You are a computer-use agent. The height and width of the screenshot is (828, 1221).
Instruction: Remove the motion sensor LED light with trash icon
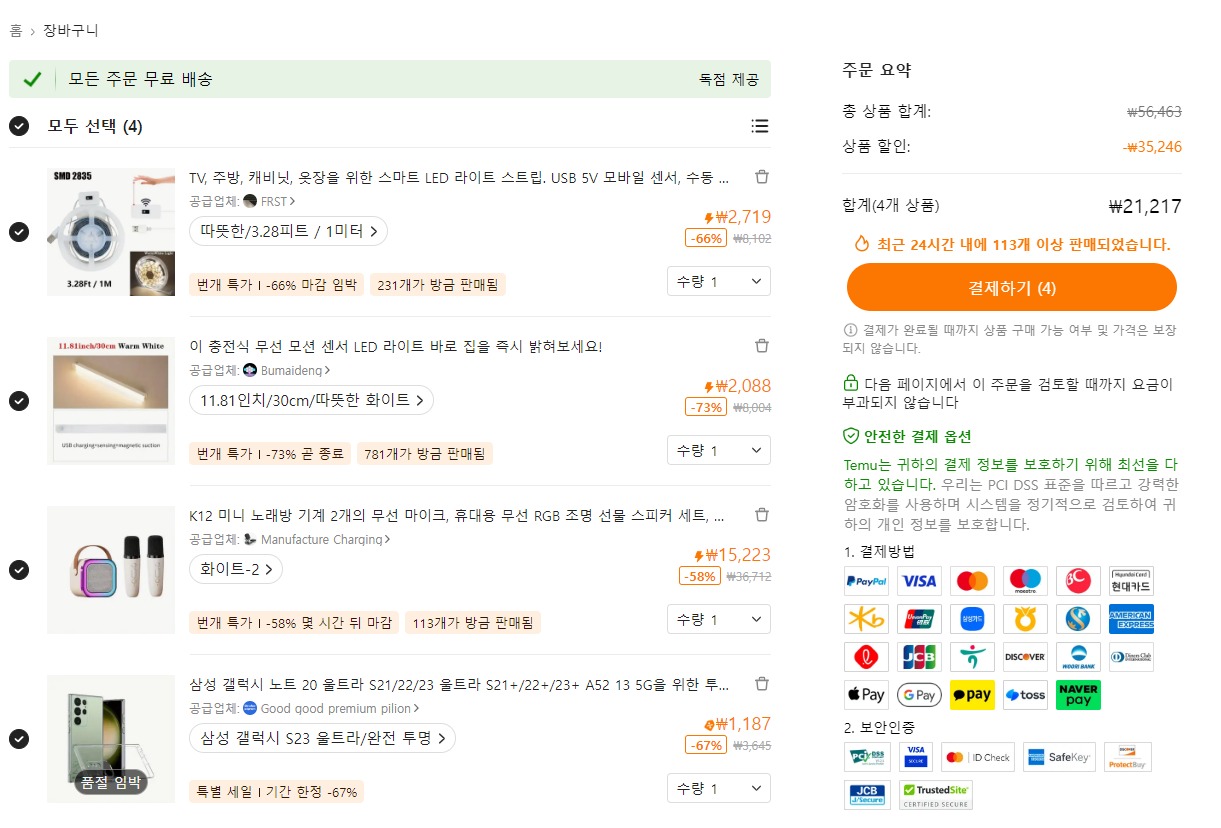point(762,346)
